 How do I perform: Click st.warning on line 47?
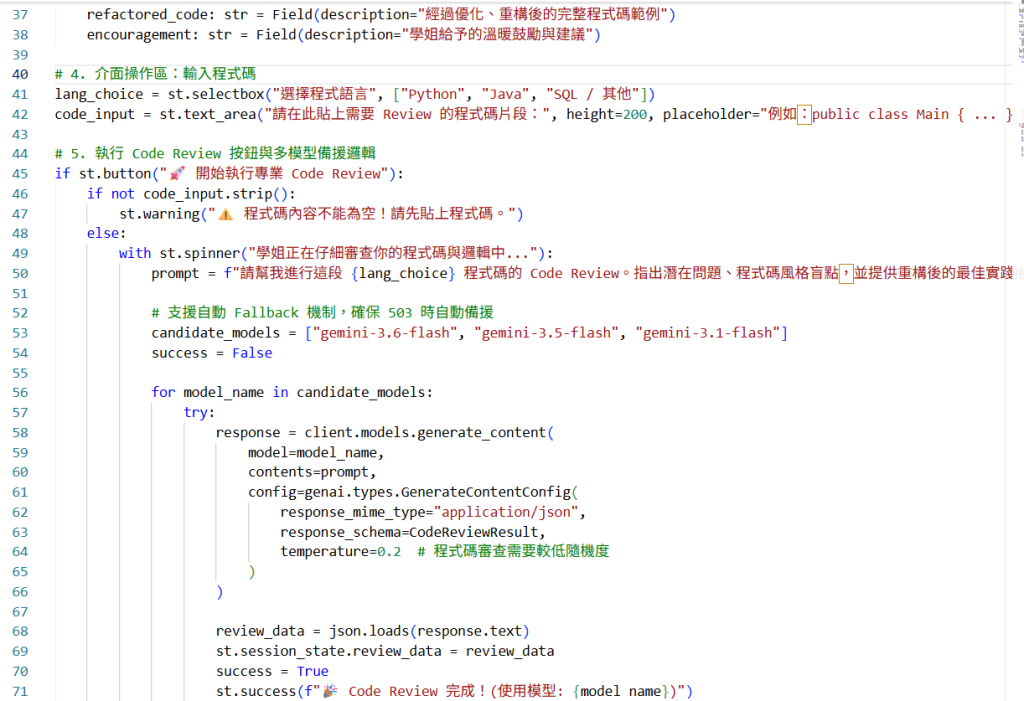pyautogui.click(x=159, y=214)
